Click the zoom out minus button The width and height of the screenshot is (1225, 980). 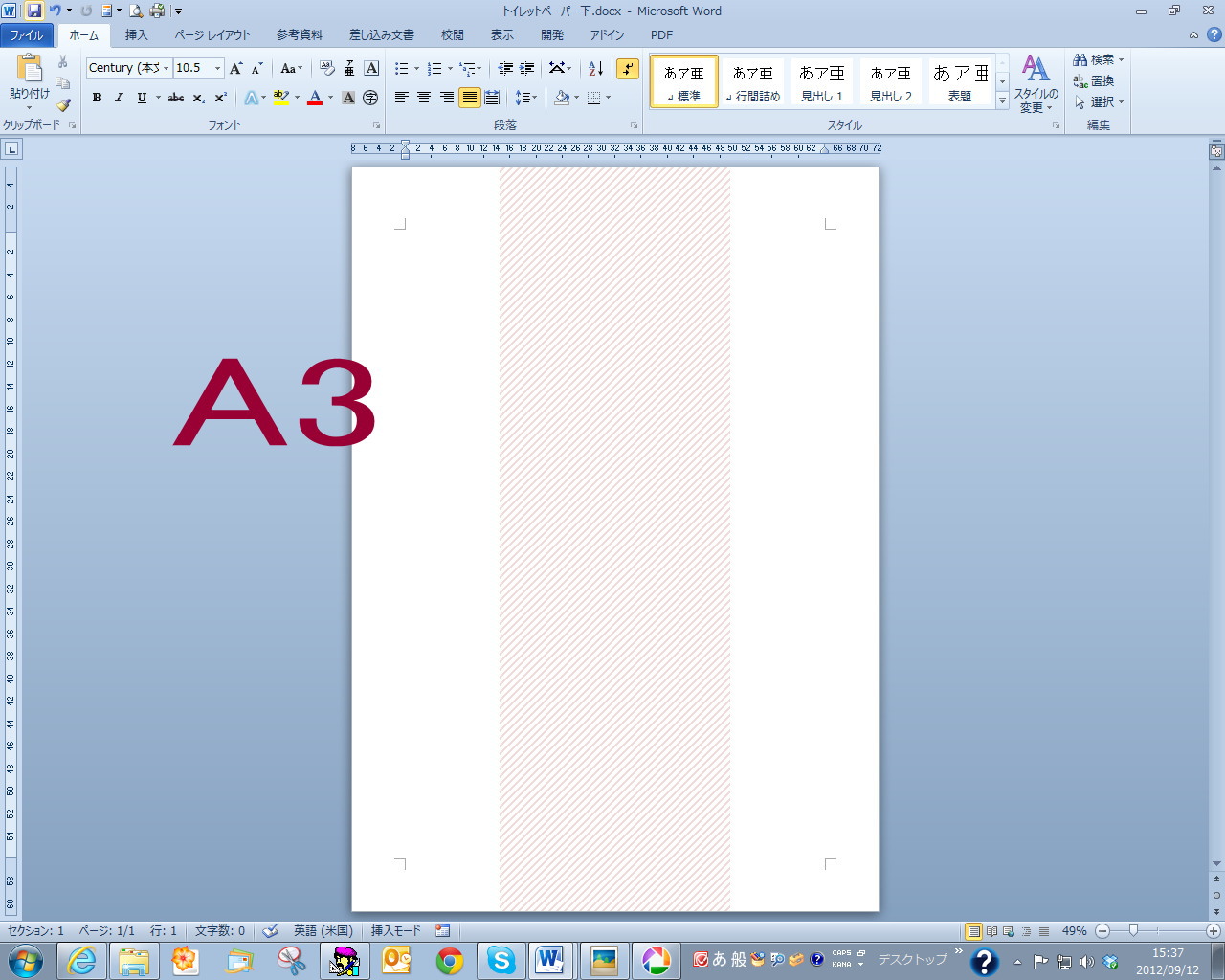coord(1102,930)
